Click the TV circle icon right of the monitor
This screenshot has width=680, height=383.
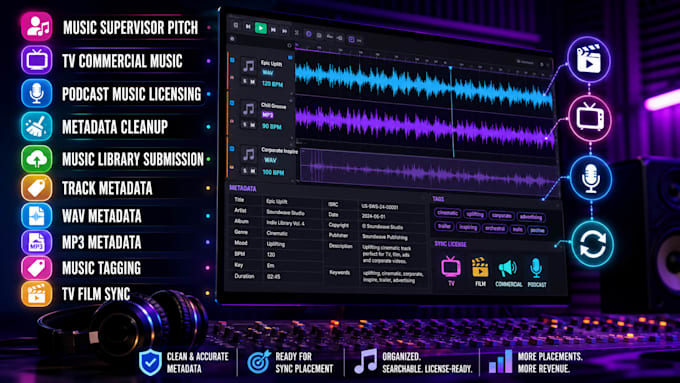pyautogui.click(x=590, y=118)
